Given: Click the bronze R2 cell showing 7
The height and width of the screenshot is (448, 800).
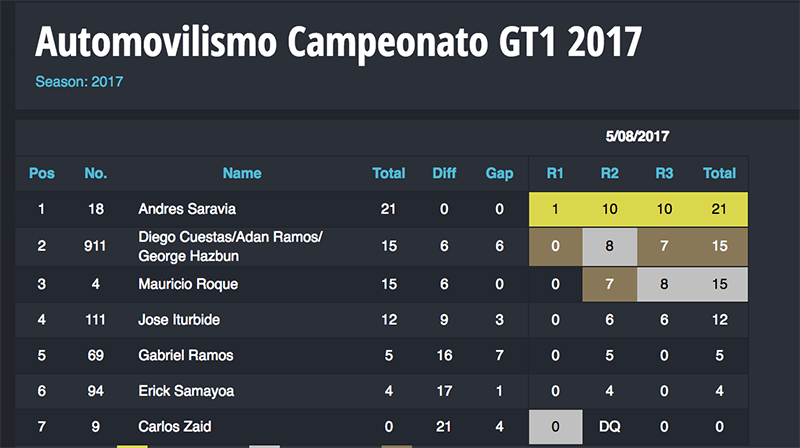Looking at the screenshot, I should [x=609, y=284].
